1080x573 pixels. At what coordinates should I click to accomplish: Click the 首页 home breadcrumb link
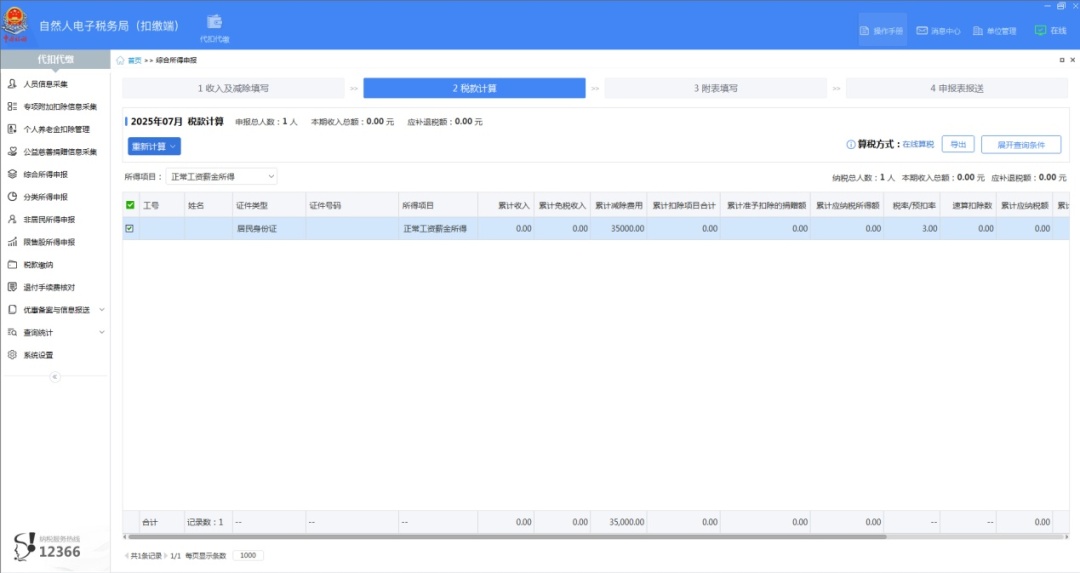[133, 60]
